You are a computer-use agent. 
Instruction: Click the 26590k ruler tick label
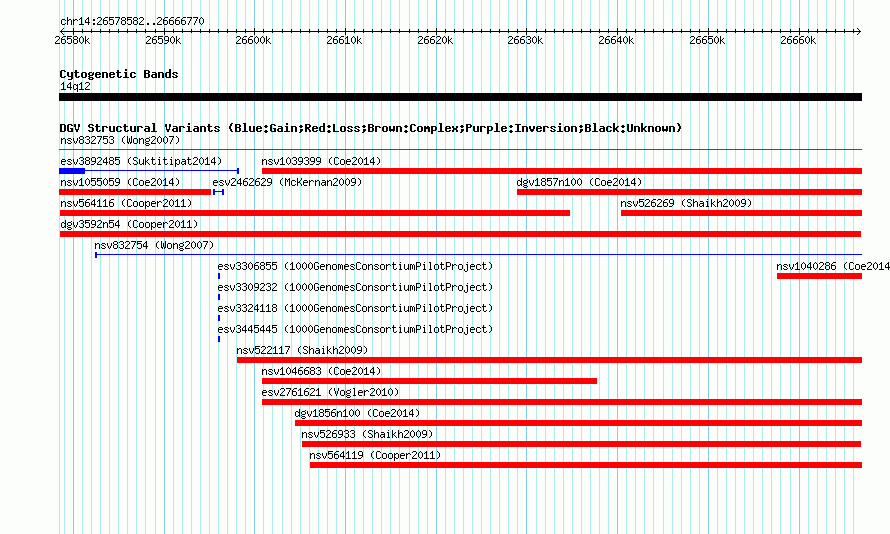pyautogui.click(x=163, y=40)
